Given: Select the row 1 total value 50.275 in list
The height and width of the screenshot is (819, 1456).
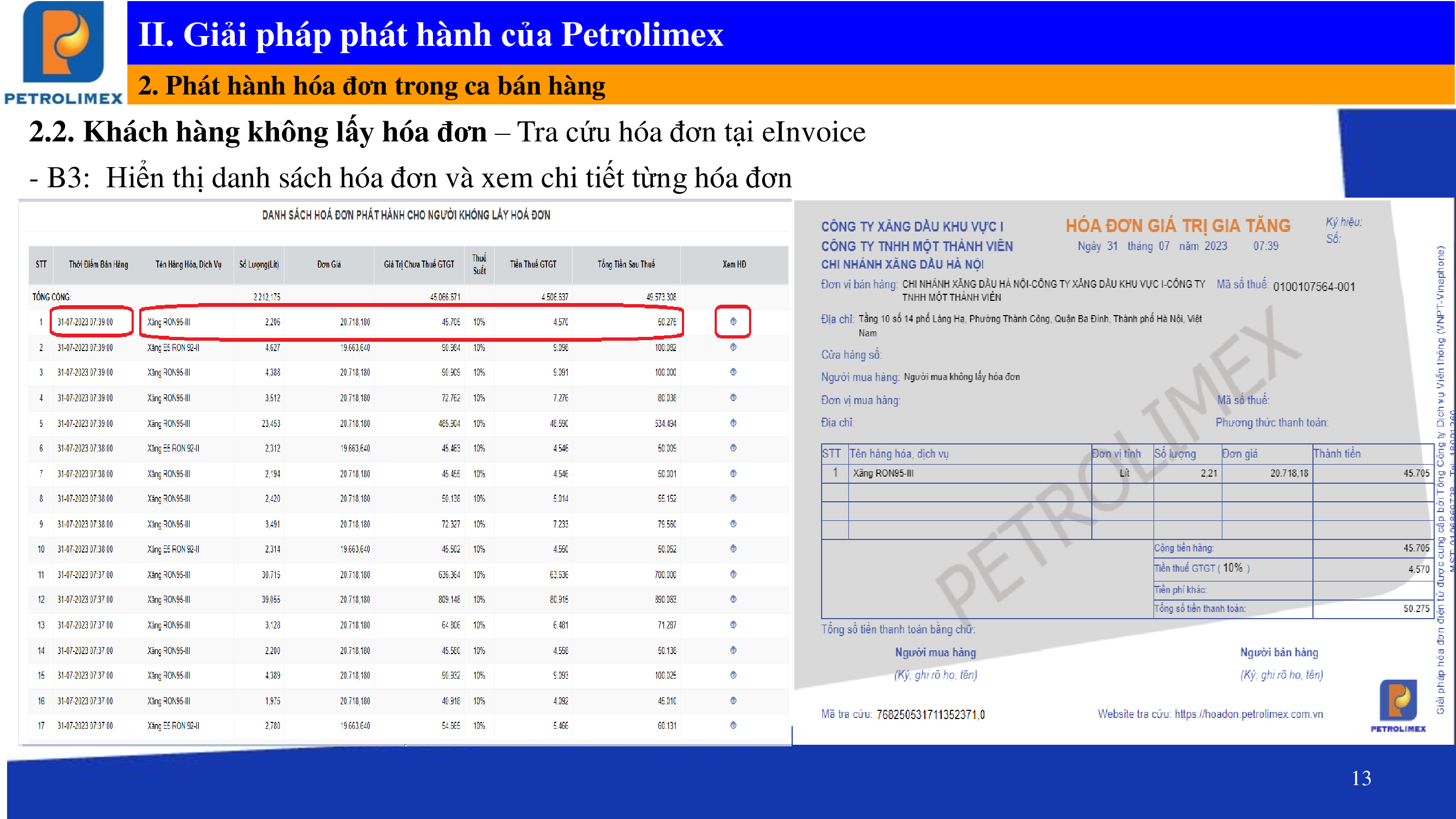Looking at the screenshot, I should (667, 322).
